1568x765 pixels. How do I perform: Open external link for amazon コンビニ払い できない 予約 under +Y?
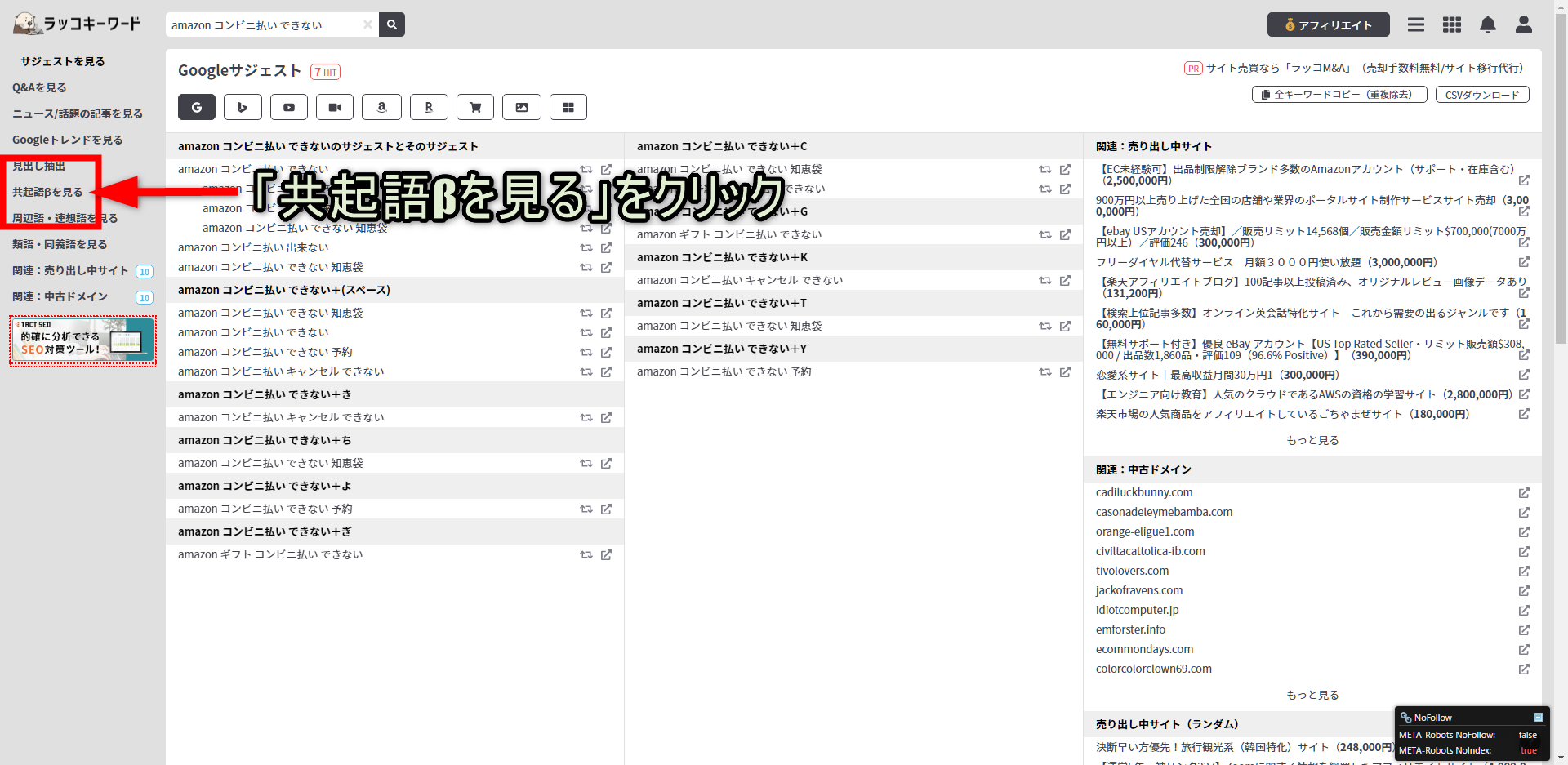point(1065,371)
